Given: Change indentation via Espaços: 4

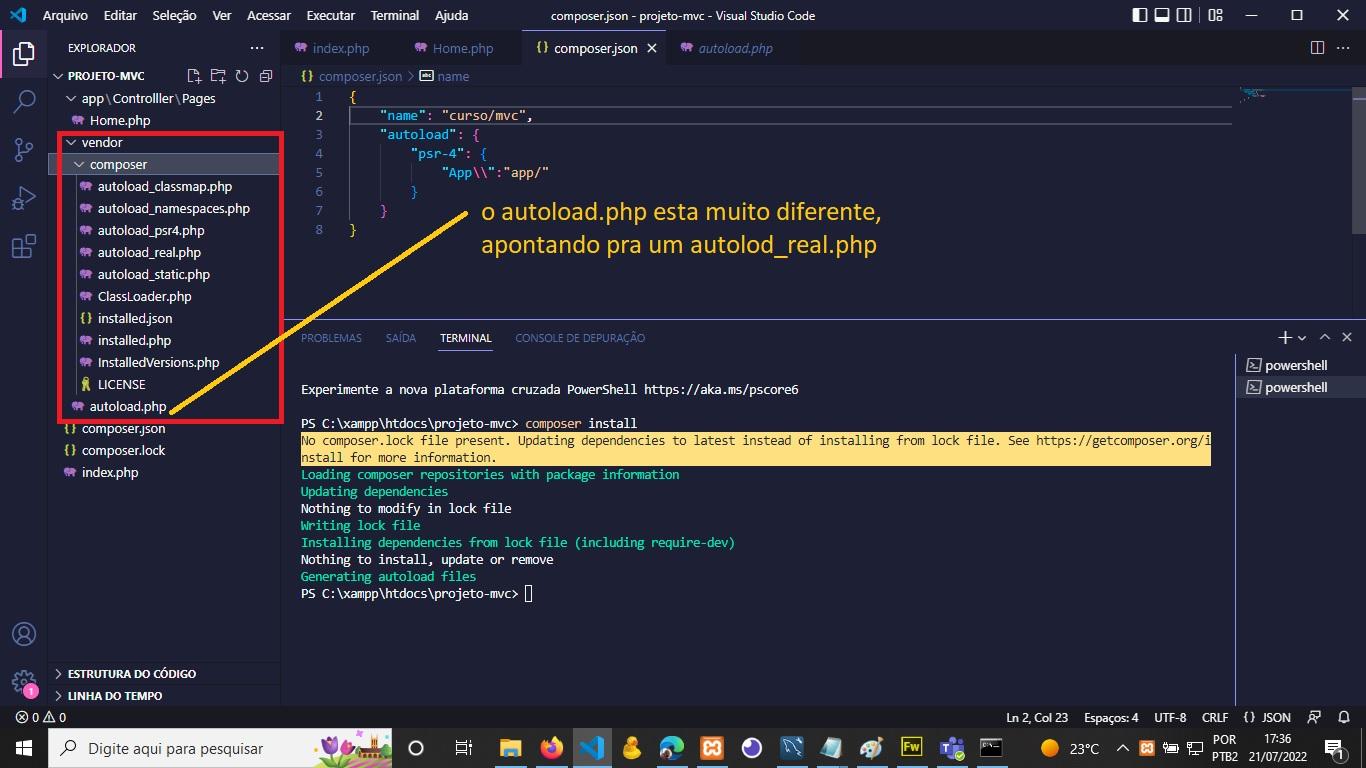Looking at the screenshot, I should [x=1111, y=717].
